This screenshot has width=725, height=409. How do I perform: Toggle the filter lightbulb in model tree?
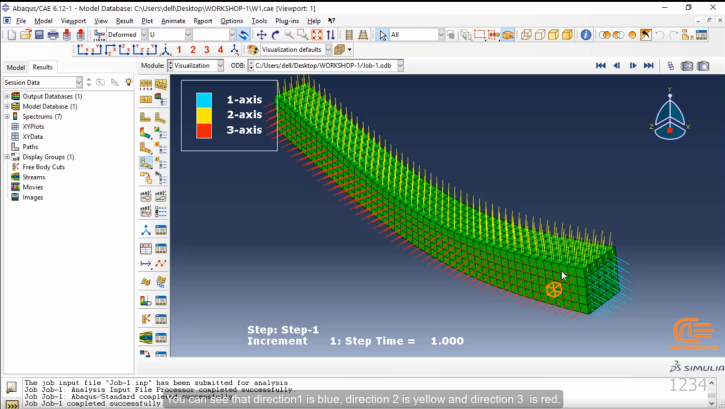(128, 82)
